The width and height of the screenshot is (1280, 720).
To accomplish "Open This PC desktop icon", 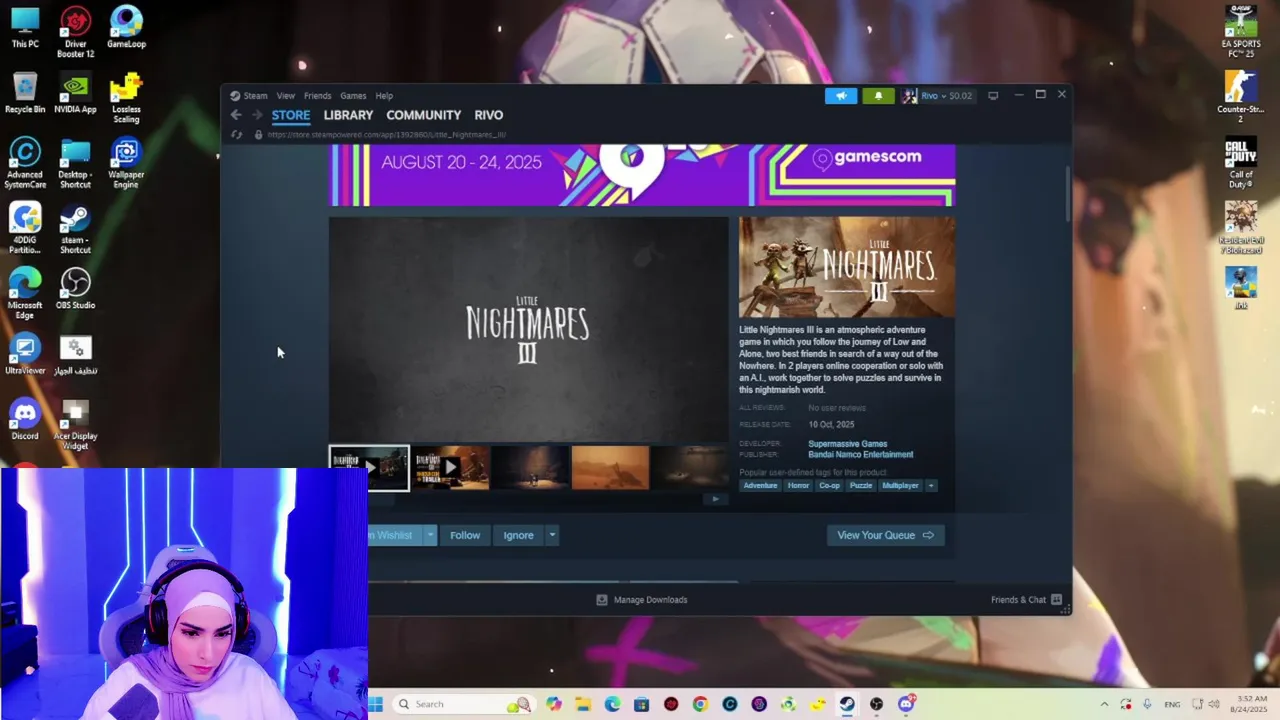I will point(25,28).
